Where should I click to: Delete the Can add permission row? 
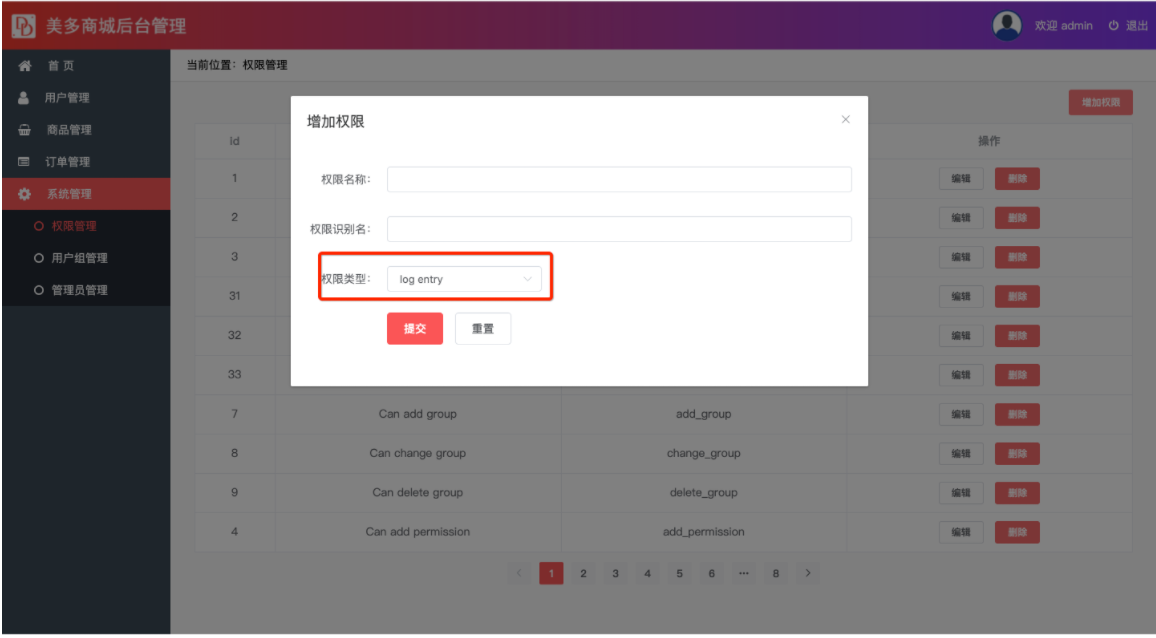point(1017,532)
